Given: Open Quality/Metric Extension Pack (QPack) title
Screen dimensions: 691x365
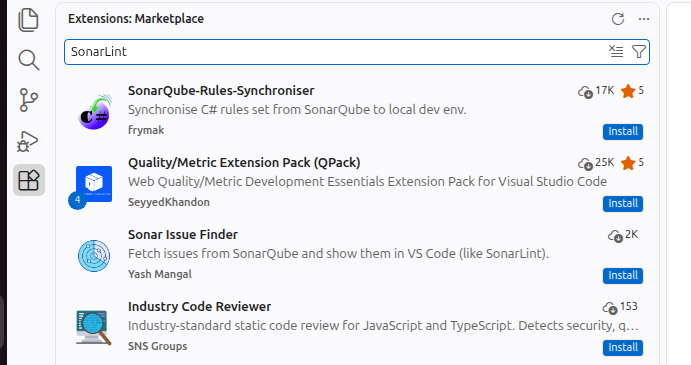Looking at the screenshot, I should tap(244, 163).
